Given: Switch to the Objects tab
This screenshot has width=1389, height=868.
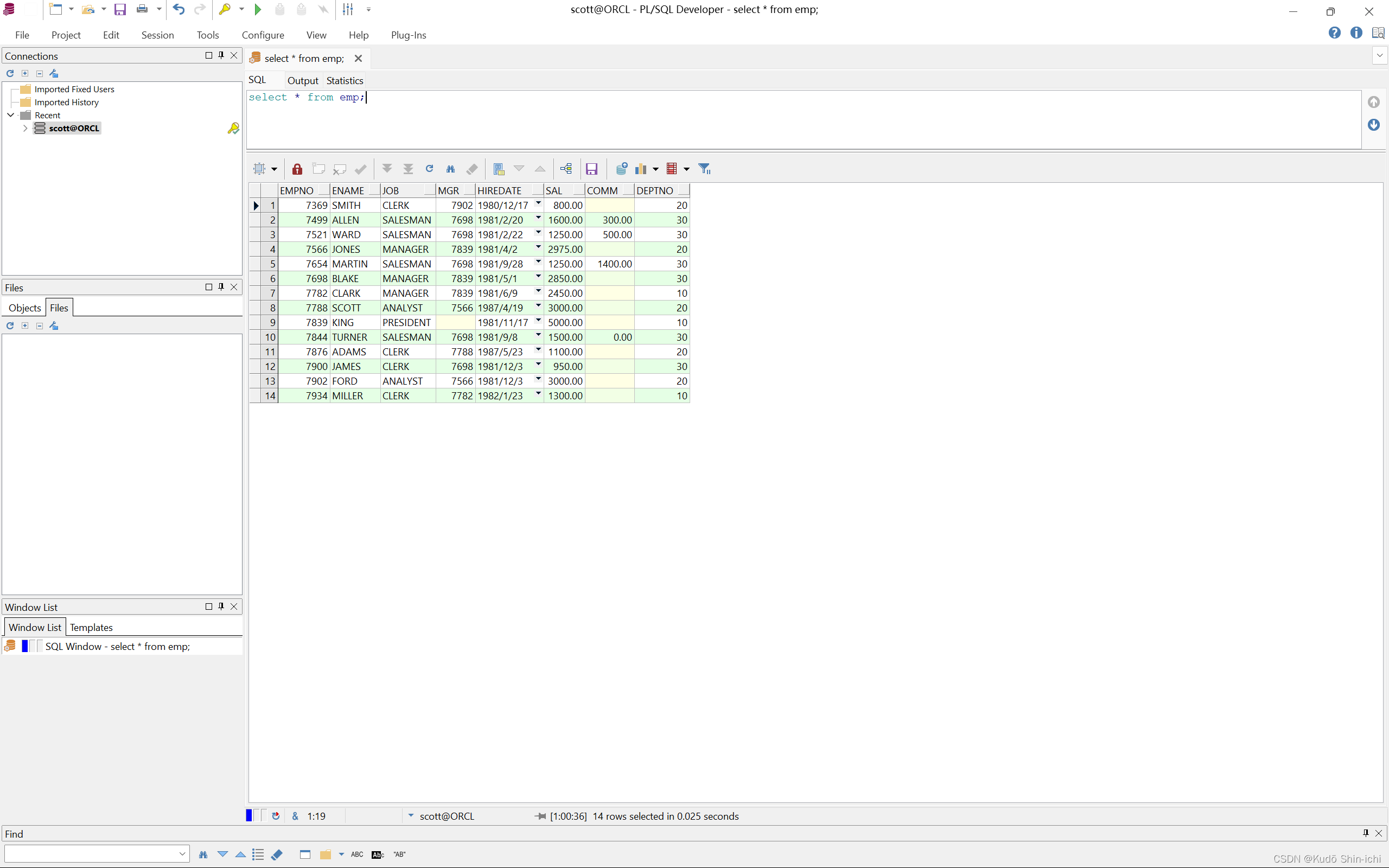Looking at the screenshot, I should [x=24, y=308].
